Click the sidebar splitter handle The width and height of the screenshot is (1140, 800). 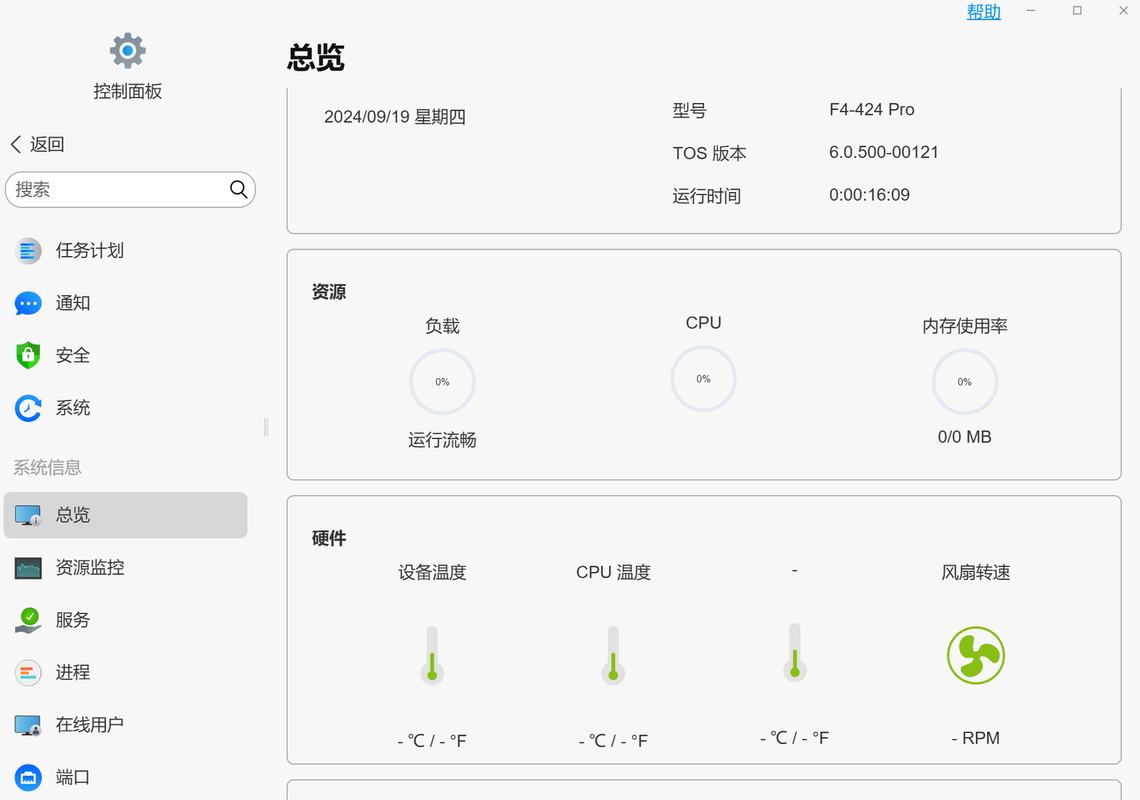pyautogui.click(x=266, y=427)
